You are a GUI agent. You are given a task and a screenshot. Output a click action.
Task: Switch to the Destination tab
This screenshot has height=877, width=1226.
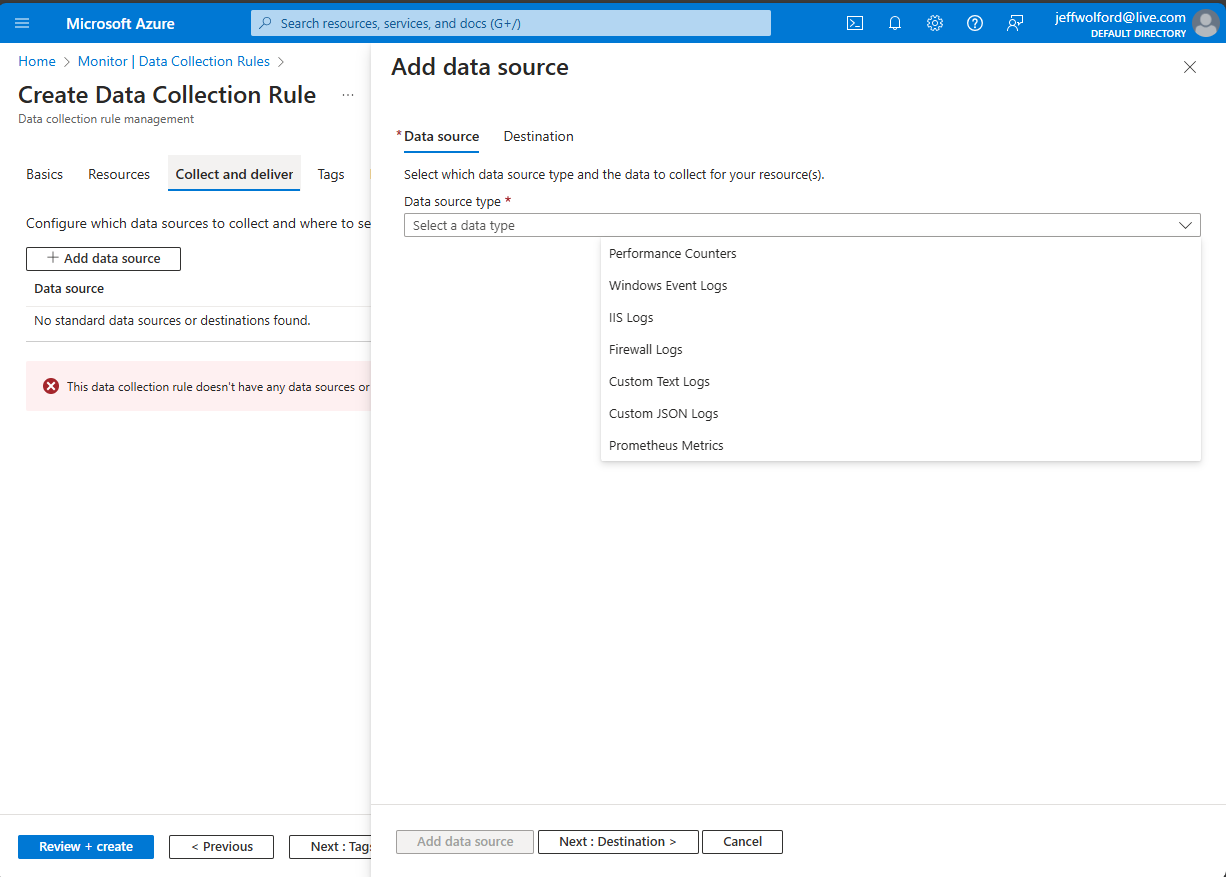tap(538, 136)
